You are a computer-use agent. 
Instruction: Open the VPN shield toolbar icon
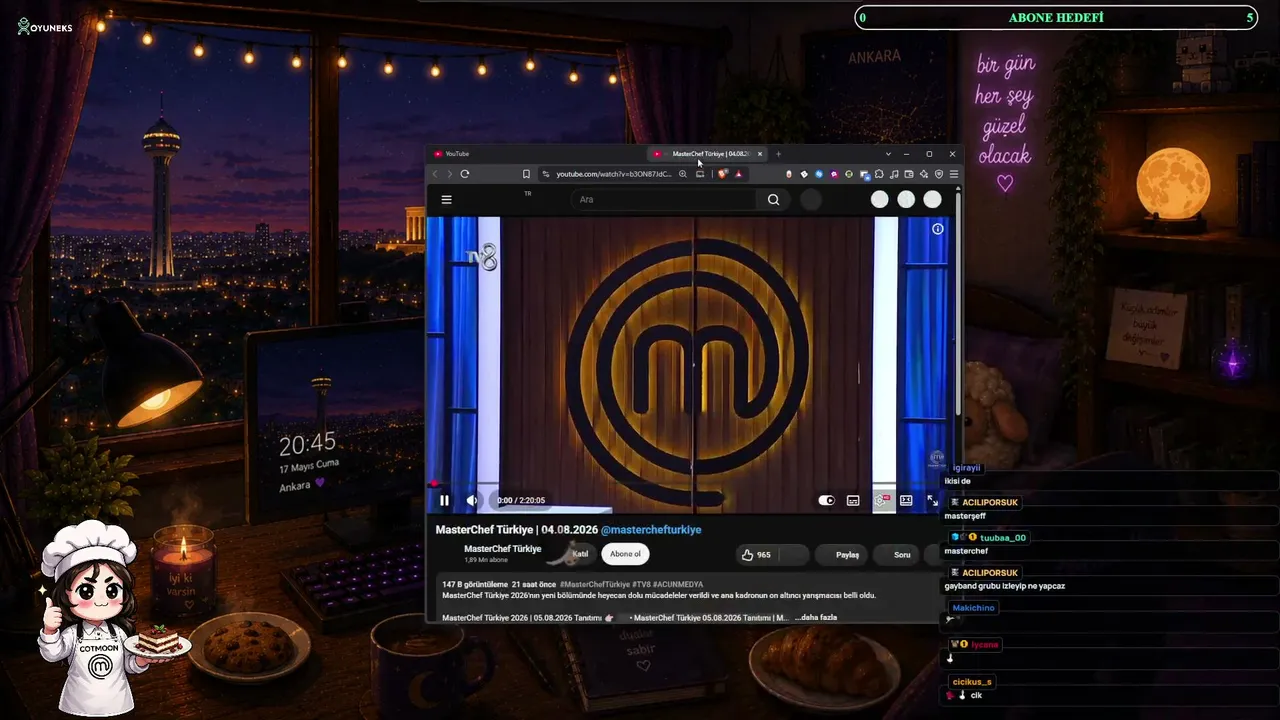click(939, 174)
